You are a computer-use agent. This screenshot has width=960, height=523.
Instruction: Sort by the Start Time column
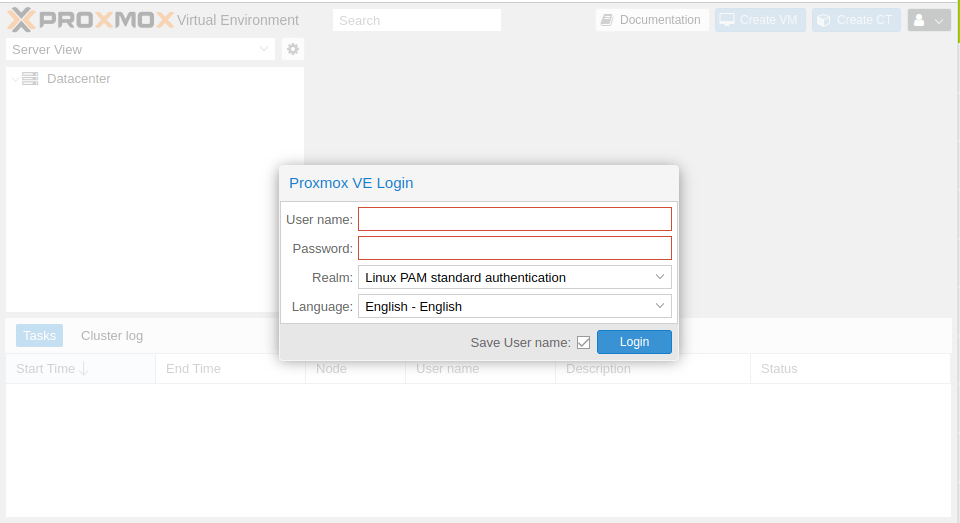81,369
